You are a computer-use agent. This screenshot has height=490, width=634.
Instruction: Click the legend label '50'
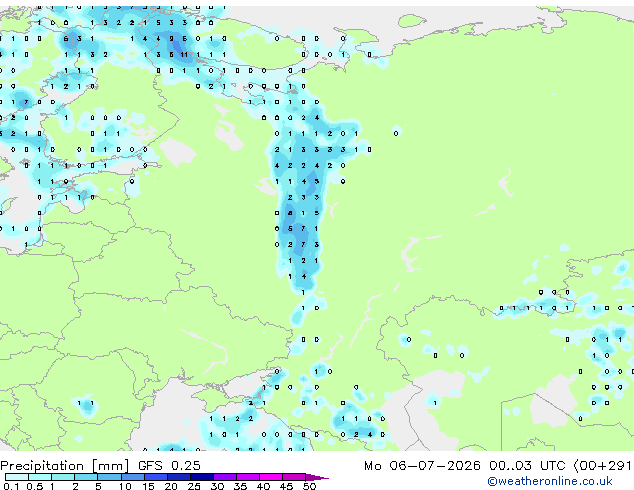click(x=309, y=486)
